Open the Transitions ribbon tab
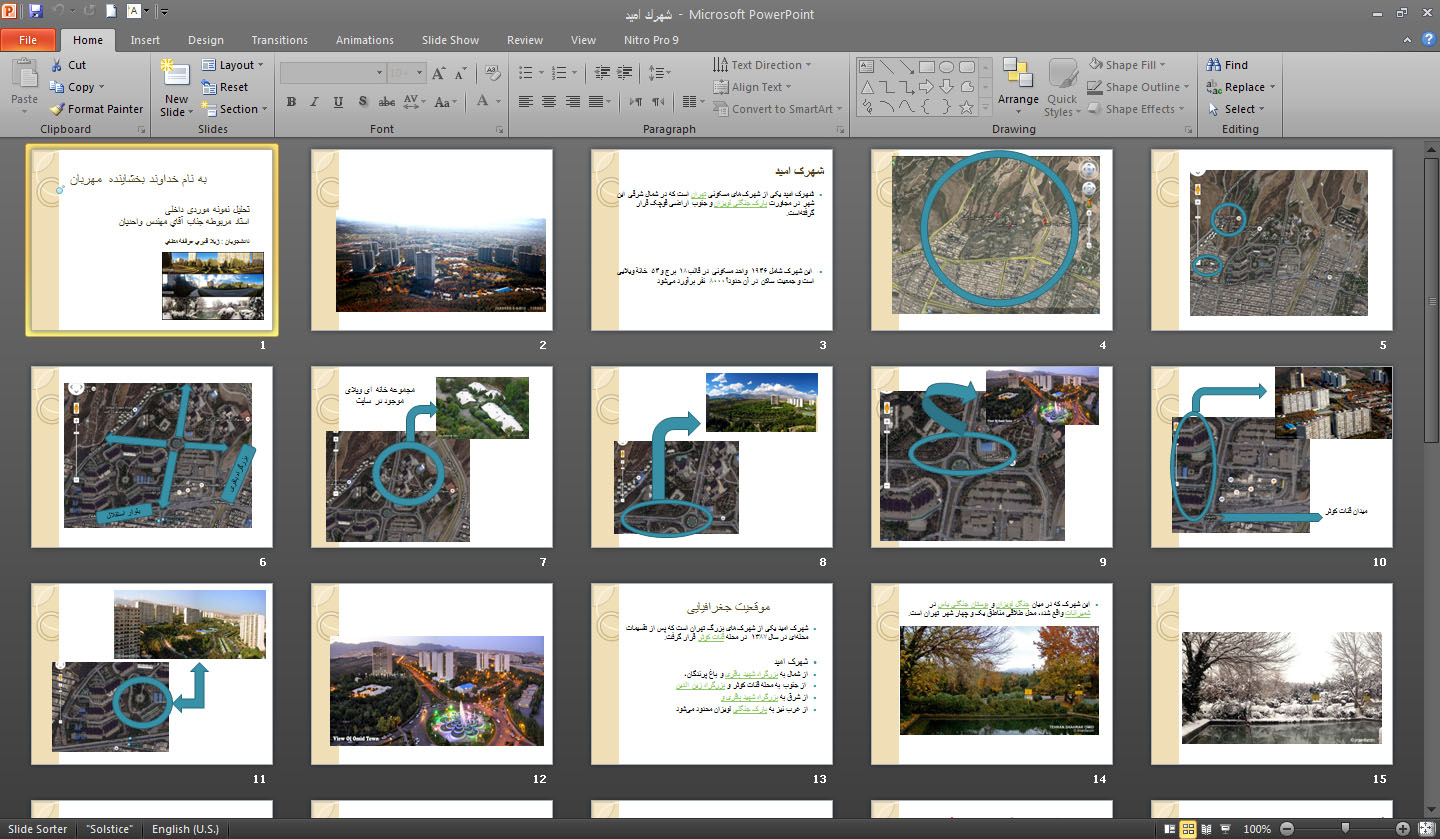This screenshot has width=1440, height=839. tap(279, 40)
